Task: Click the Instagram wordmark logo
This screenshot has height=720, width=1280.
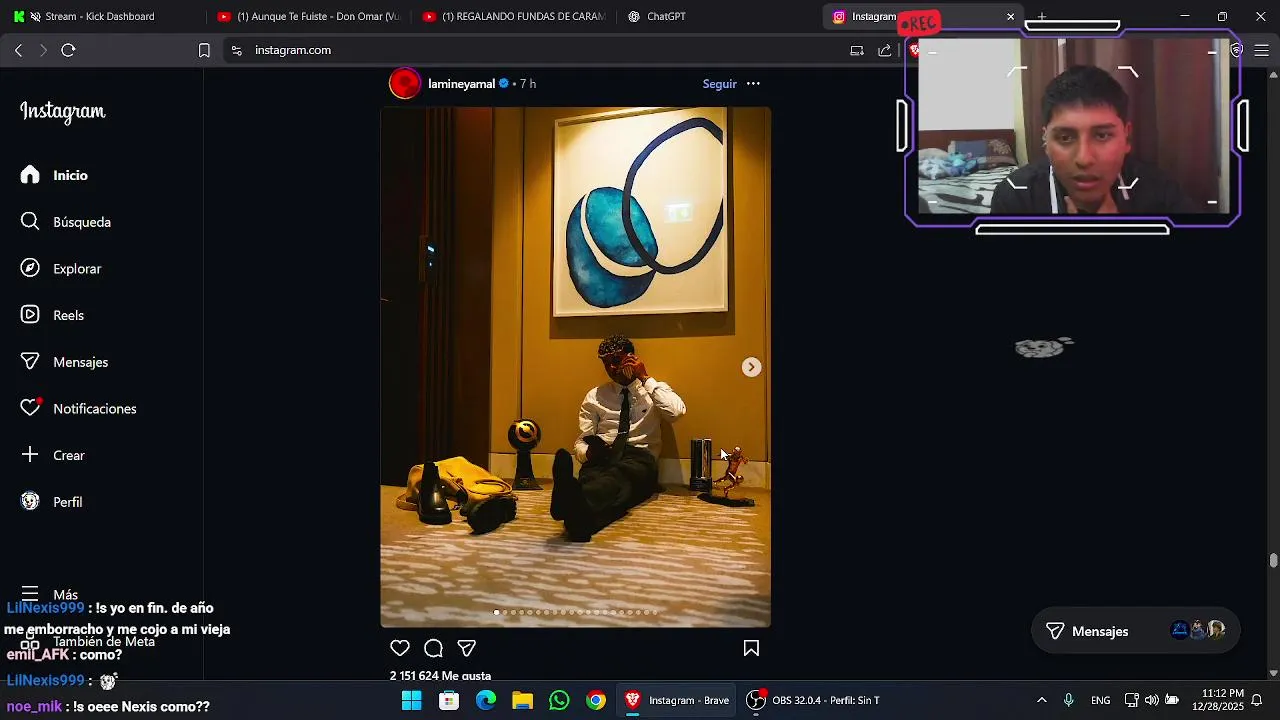Action: pos(62,112)
